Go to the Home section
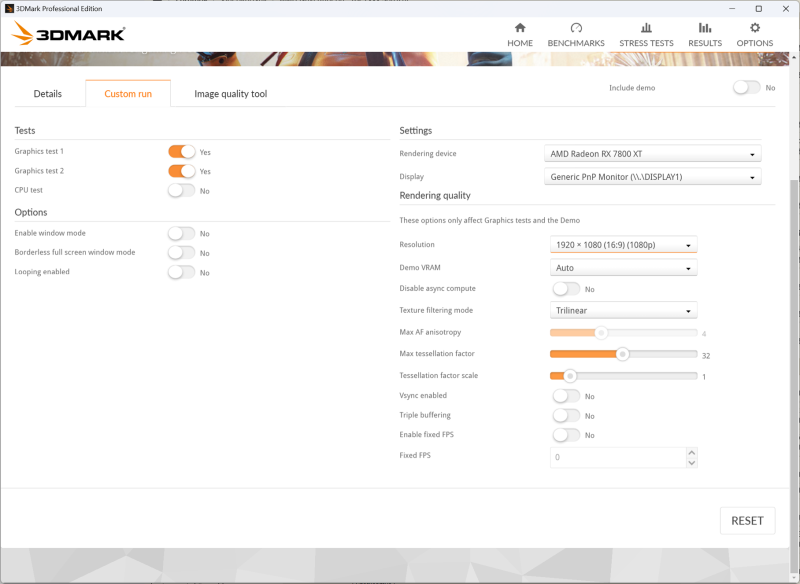Image resolution: width=800 pixels, height=584 pixels. [520, 35]
